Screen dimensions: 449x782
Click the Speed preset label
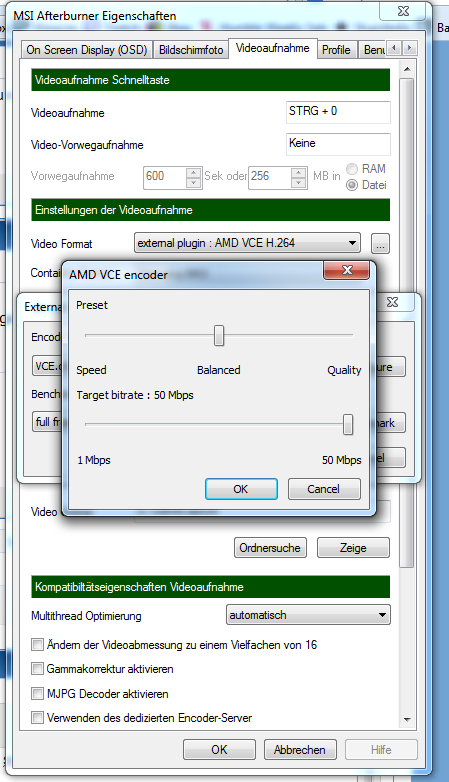[91, 370]
